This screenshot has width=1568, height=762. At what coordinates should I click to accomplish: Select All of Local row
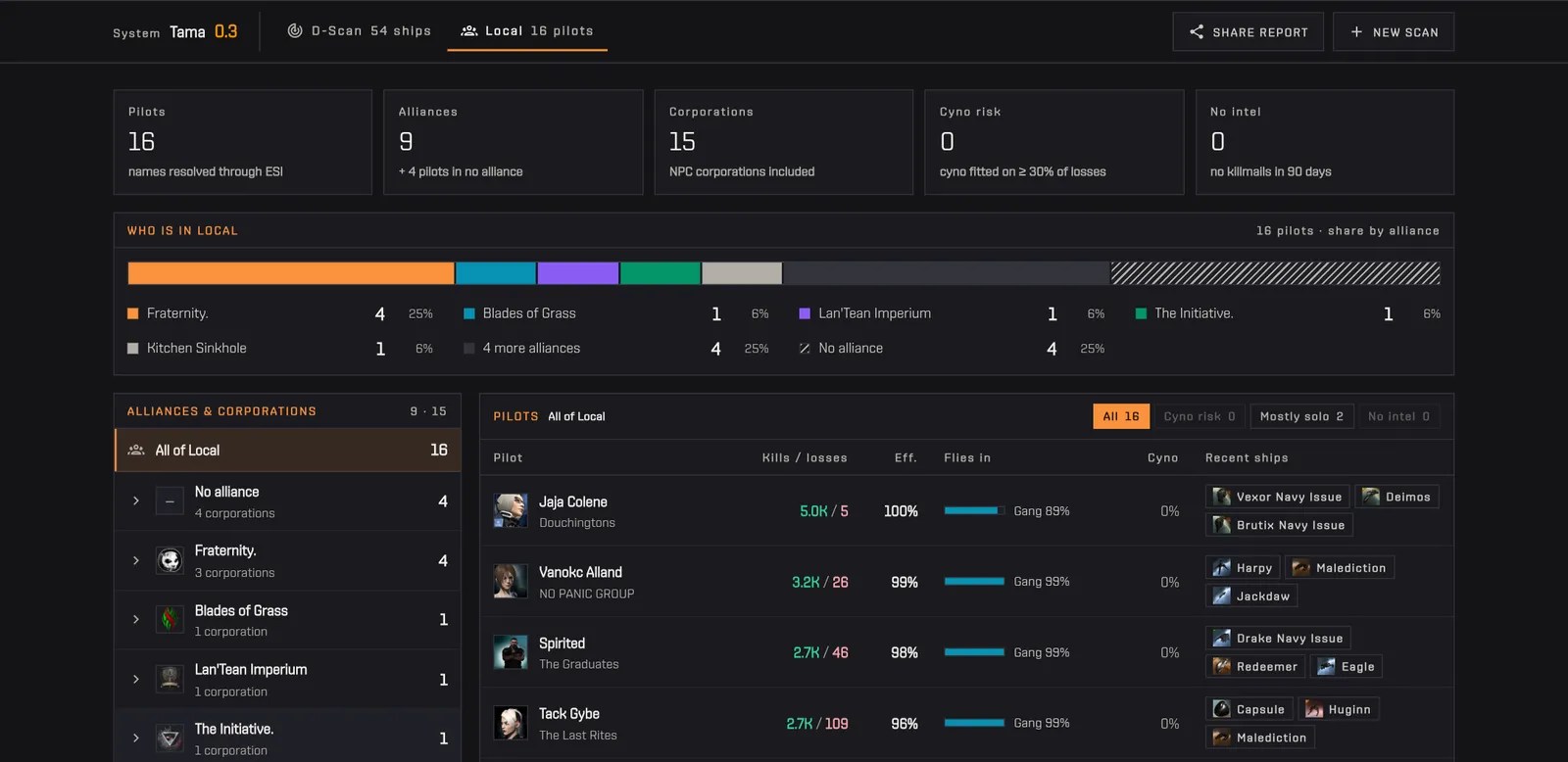coord(288,451)
